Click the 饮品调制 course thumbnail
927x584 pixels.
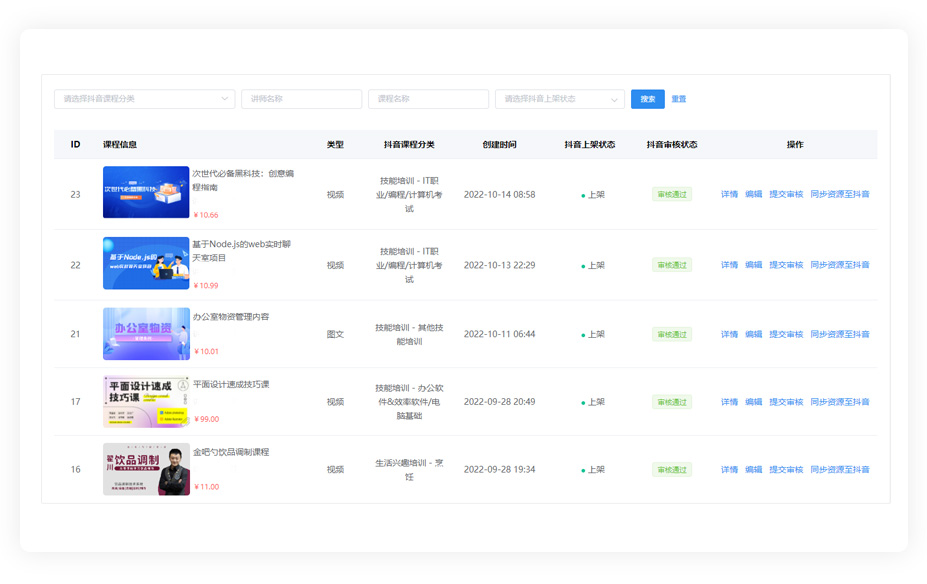pos(146,469)
